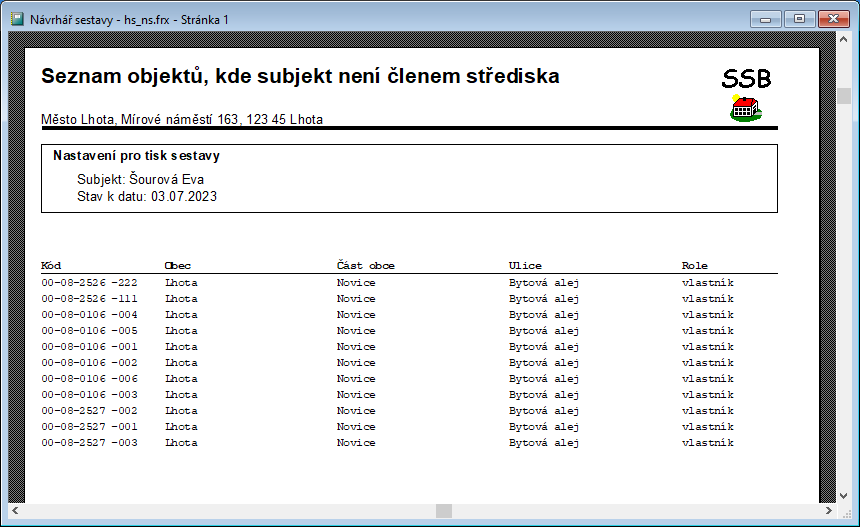Close the Návrhář sestavy window
The image size is (860, 527).
point(832,18)
